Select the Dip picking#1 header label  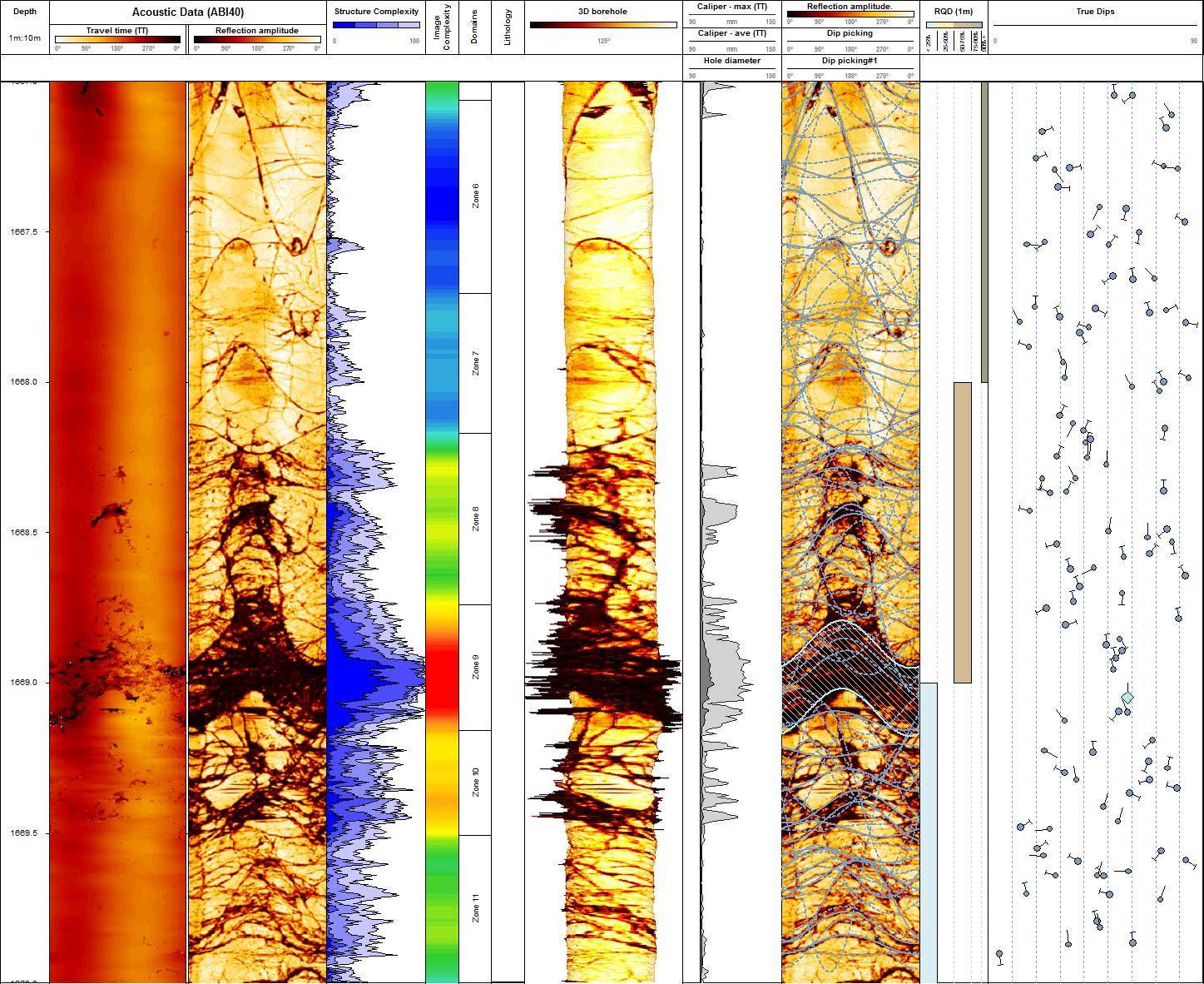850,61
